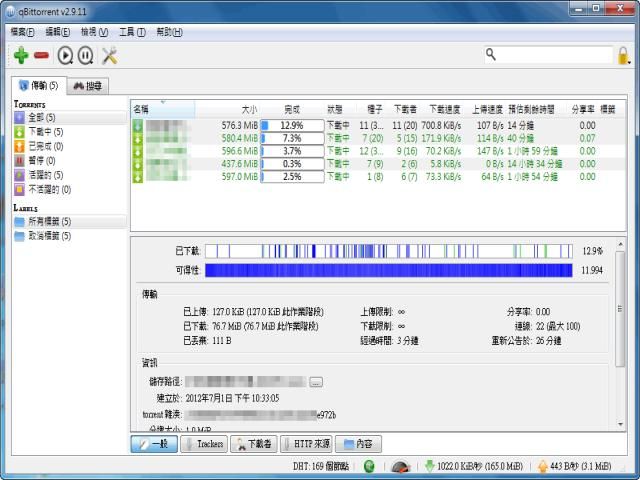Select the 下載中 (5) downloading filter in sidebar
640x480 pixels.
[44, 131]
